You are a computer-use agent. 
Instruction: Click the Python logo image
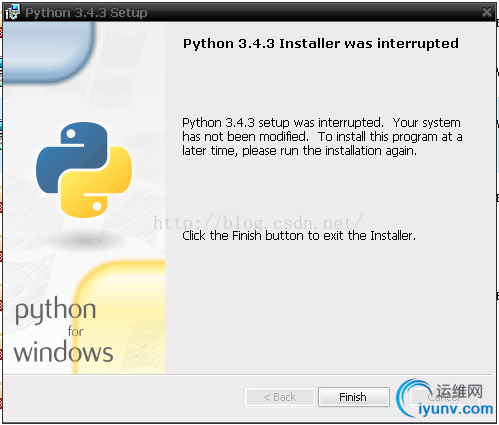coord(84,170)
